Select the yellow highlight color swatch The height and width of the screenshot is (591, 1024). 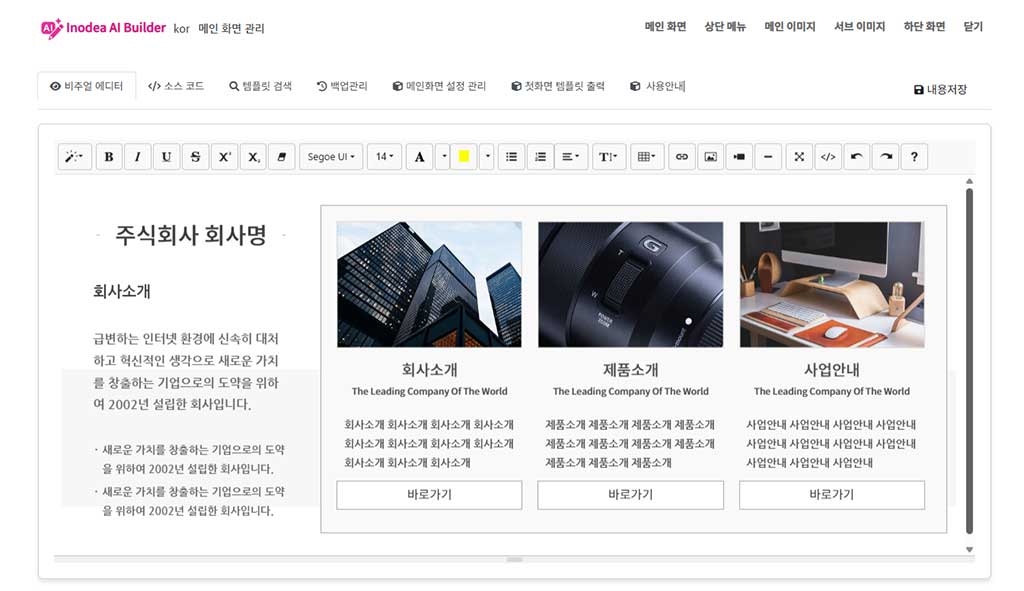[x=463, y=157]
